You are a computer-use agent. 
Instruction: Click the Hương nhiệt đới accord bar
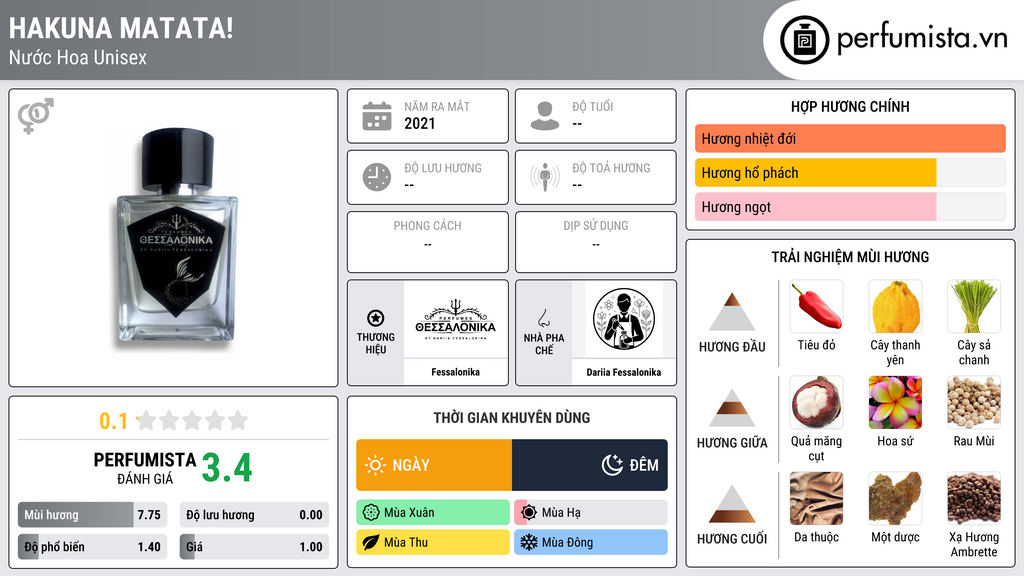(x=850, y=138)
